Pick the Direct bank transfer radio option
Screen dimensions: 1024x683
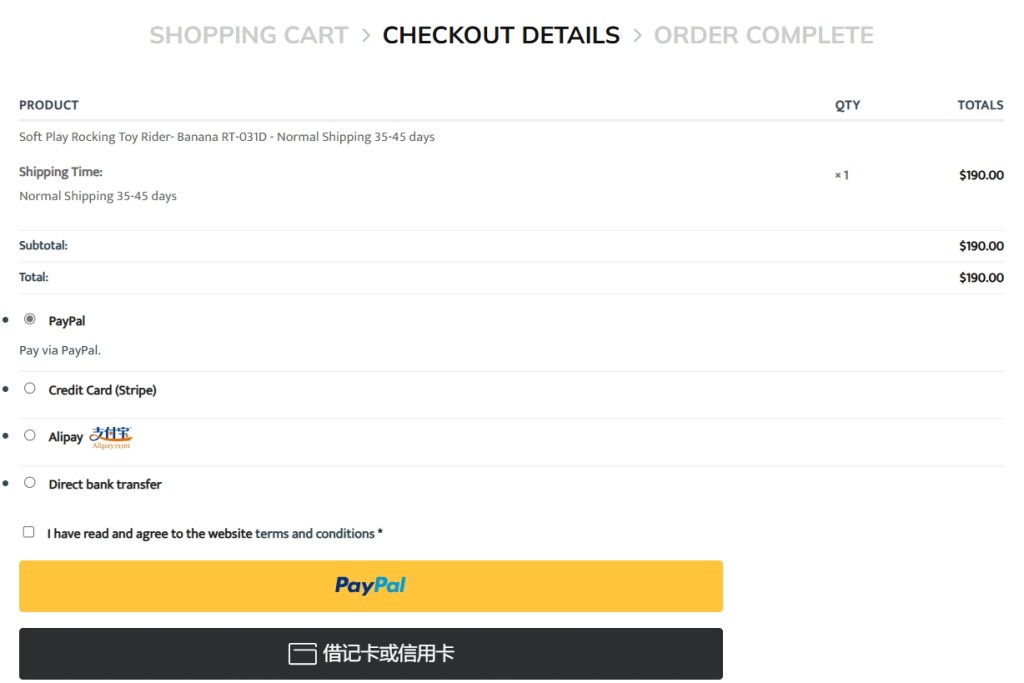tap(30, 482)
